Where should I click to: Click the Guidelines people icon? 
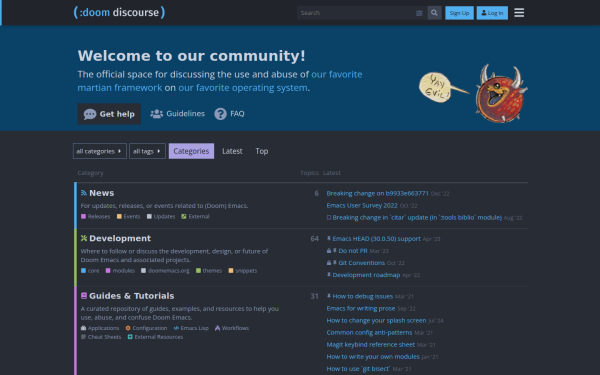pyautogui.click(x=157, y=114)
